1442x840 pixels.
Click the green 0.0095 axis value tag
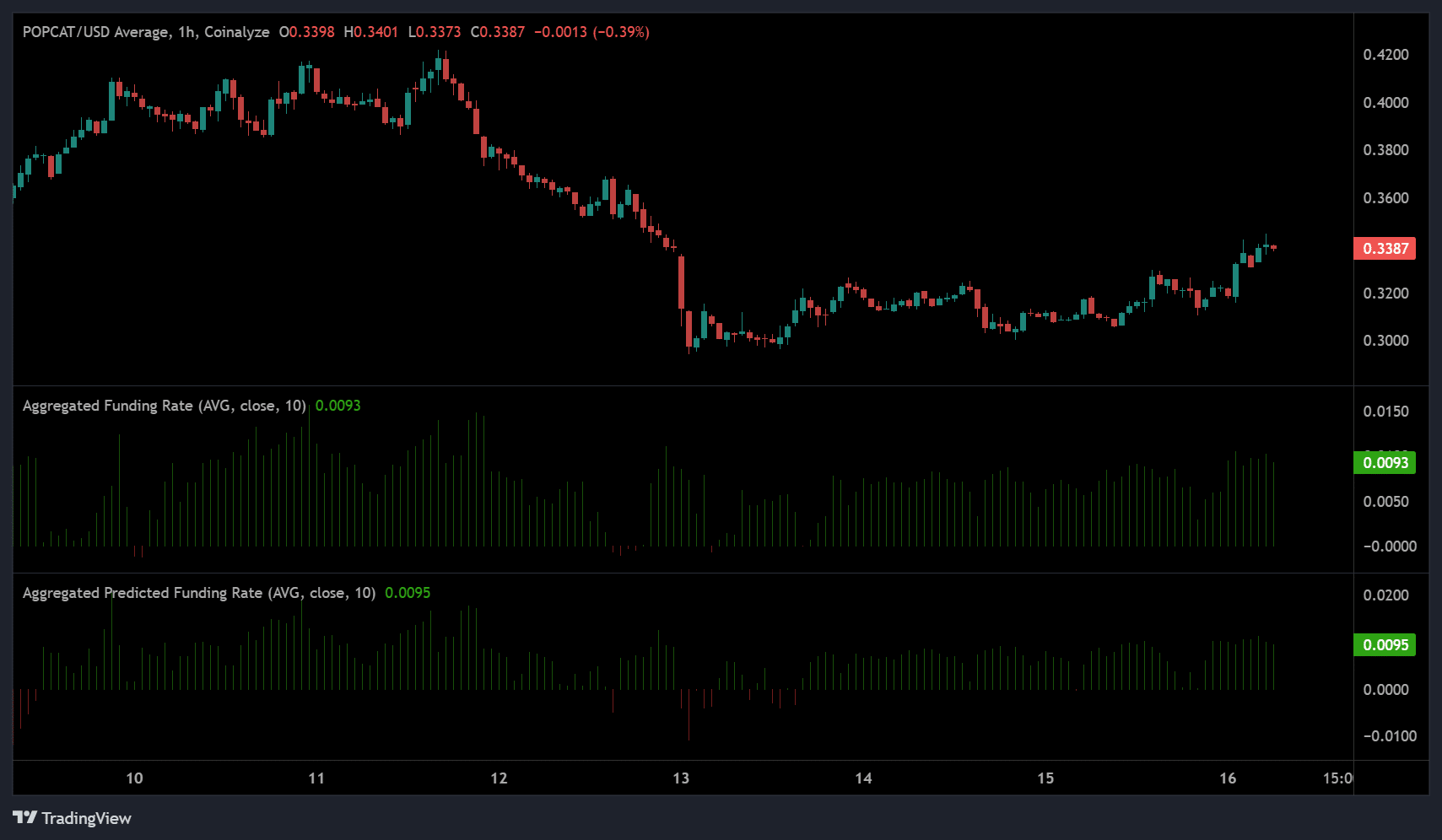tap(1385, 645)
